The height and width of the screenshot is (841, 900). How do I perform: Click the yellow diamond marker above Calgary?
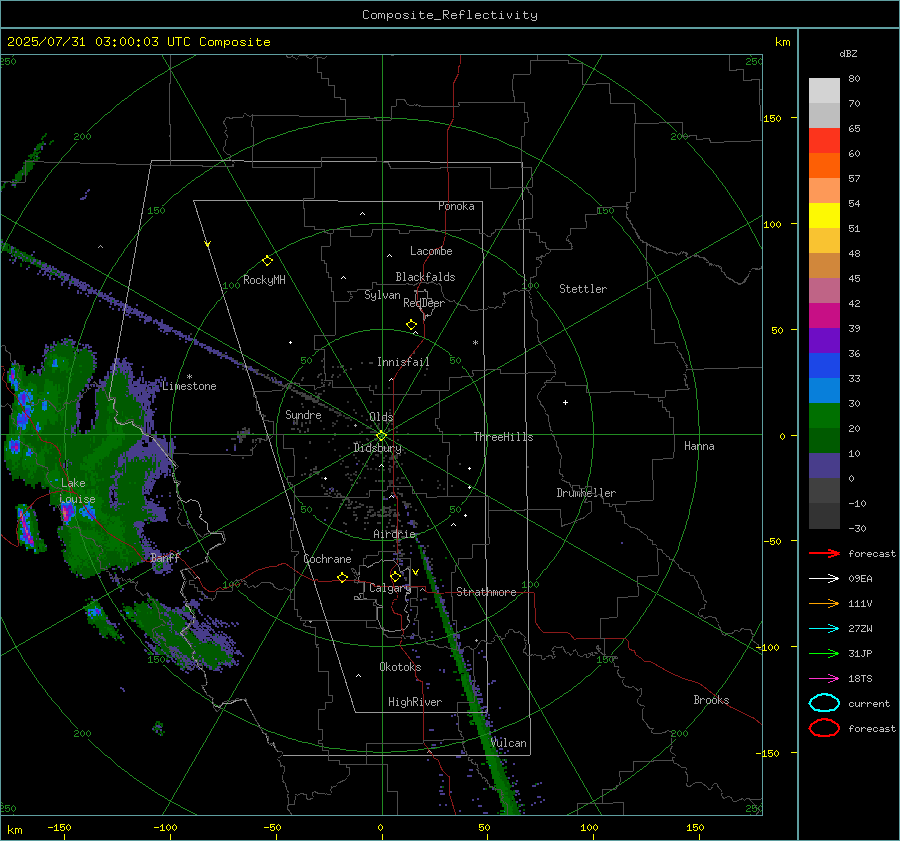click(395, 576)
